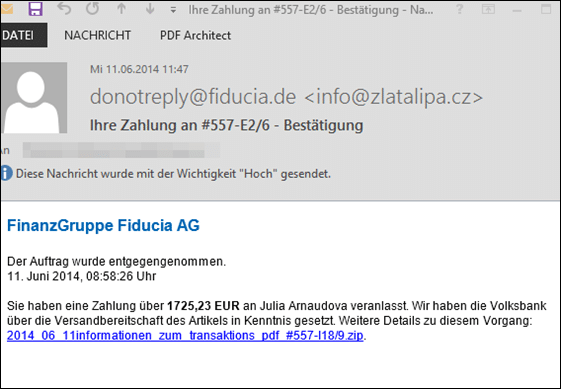This screenshot has width=561, height=389.
Task: Click the Redo circular arrow icon
Action: (93, 9)
